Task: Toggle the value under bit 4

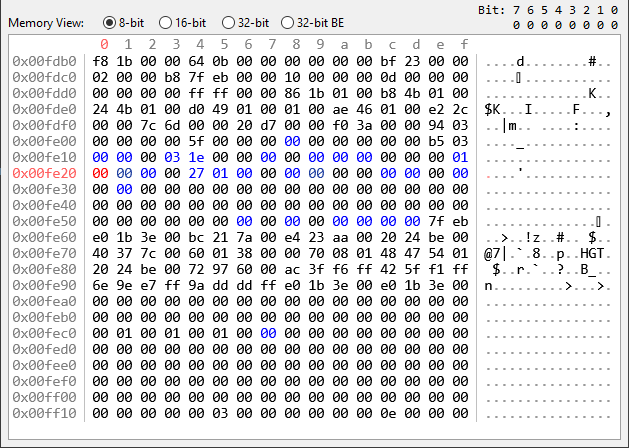Action: coord(558,25)
